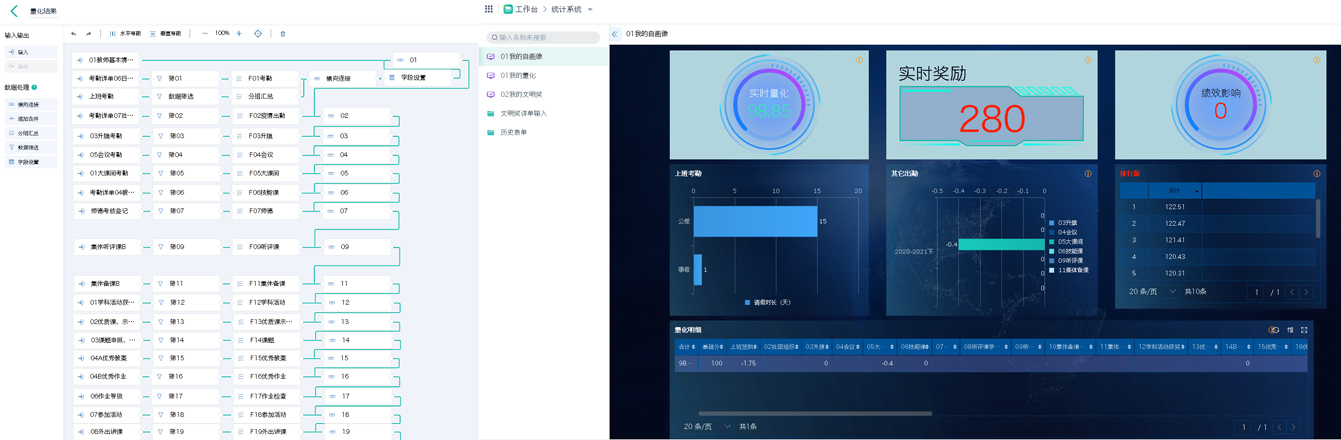Select the F05大课间 node

[266, 173]
